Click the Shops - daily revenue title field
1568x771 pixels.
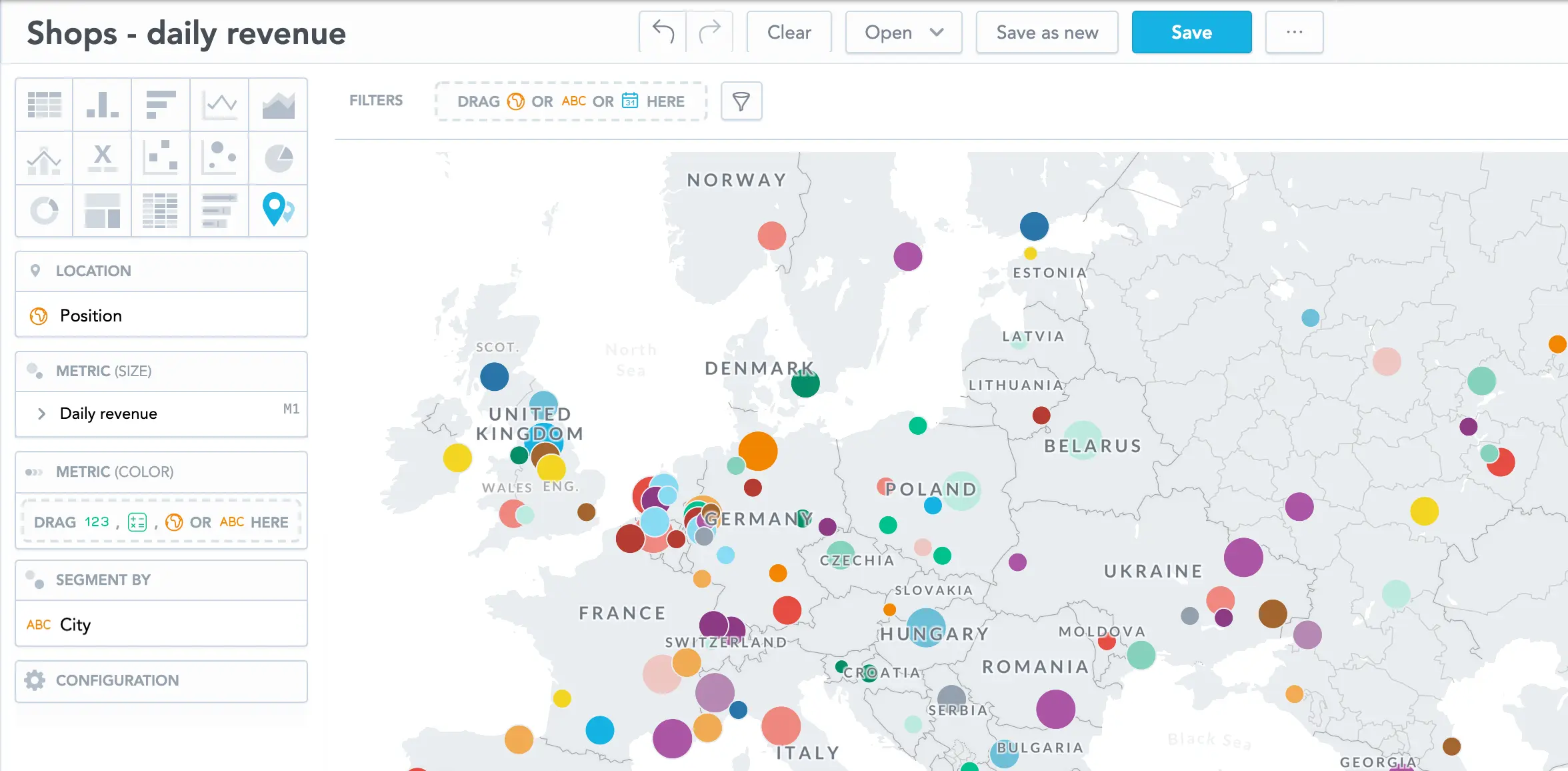pos(187,33)
